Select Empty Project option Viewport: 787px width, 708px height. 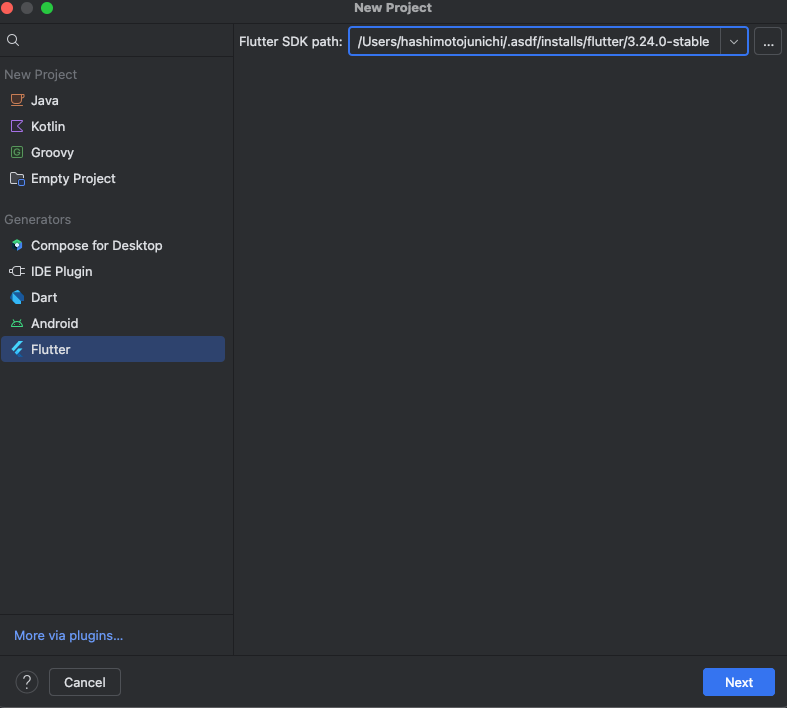click(113, 179)
